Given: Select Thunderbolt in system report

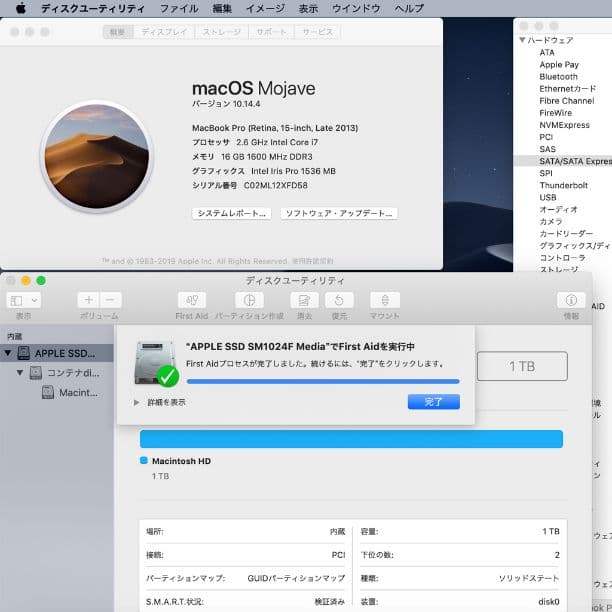Looking at the screenshot, I should [x=563, y=185].
